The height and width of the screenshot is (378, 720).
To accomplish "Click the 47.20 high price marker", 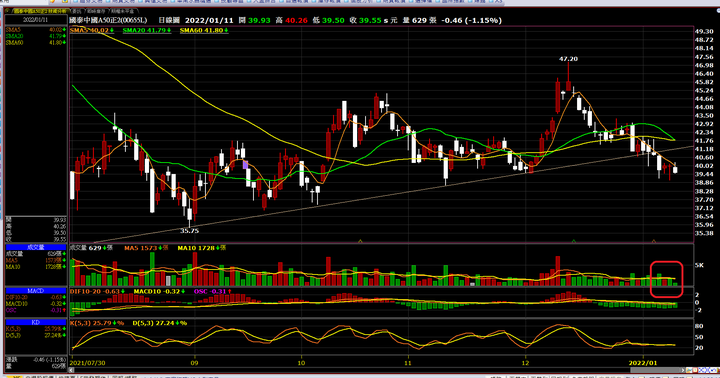I will click(x=568, y=59).
